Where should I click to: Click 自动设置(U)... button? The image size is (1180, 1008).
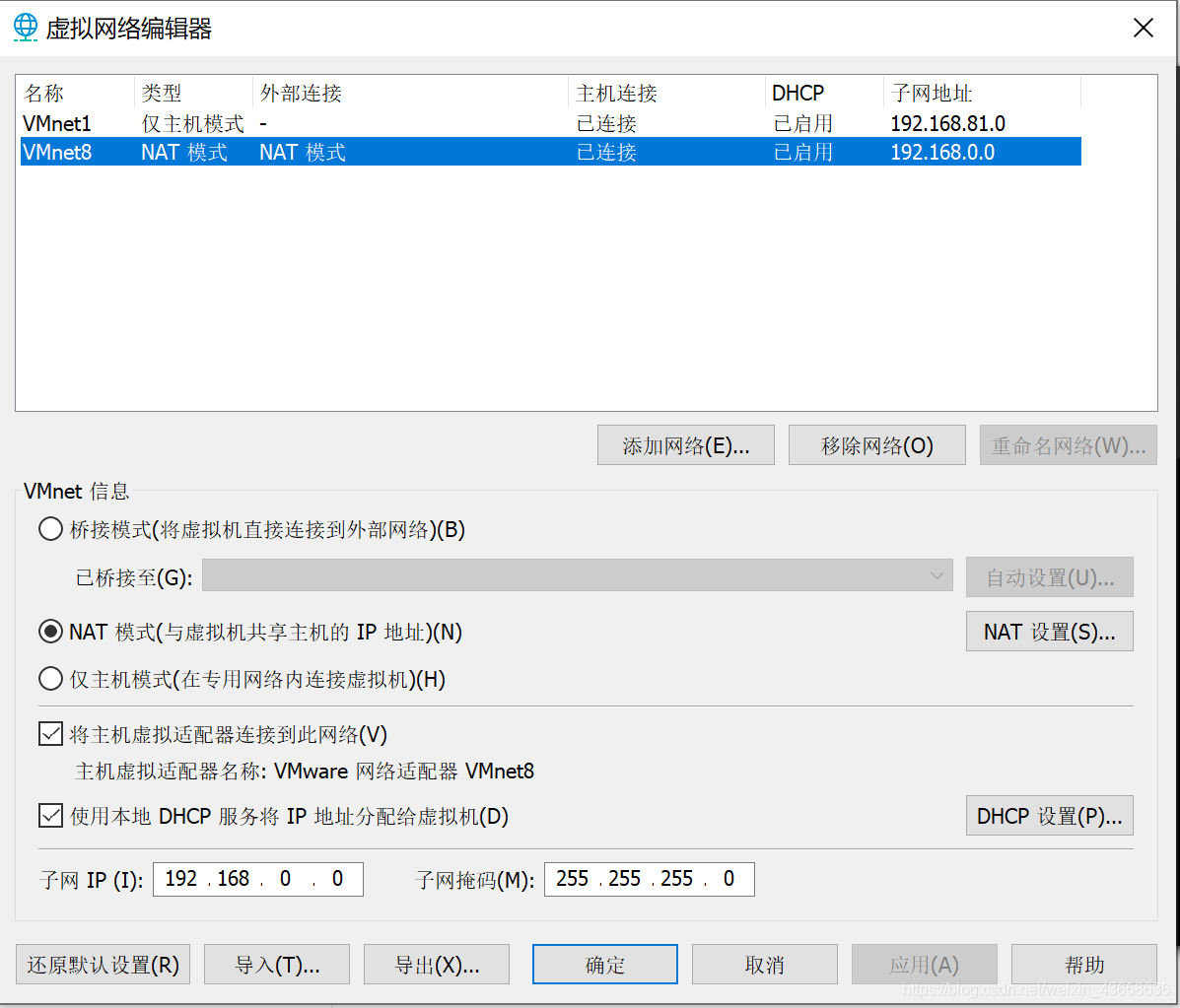point(1049,577)
